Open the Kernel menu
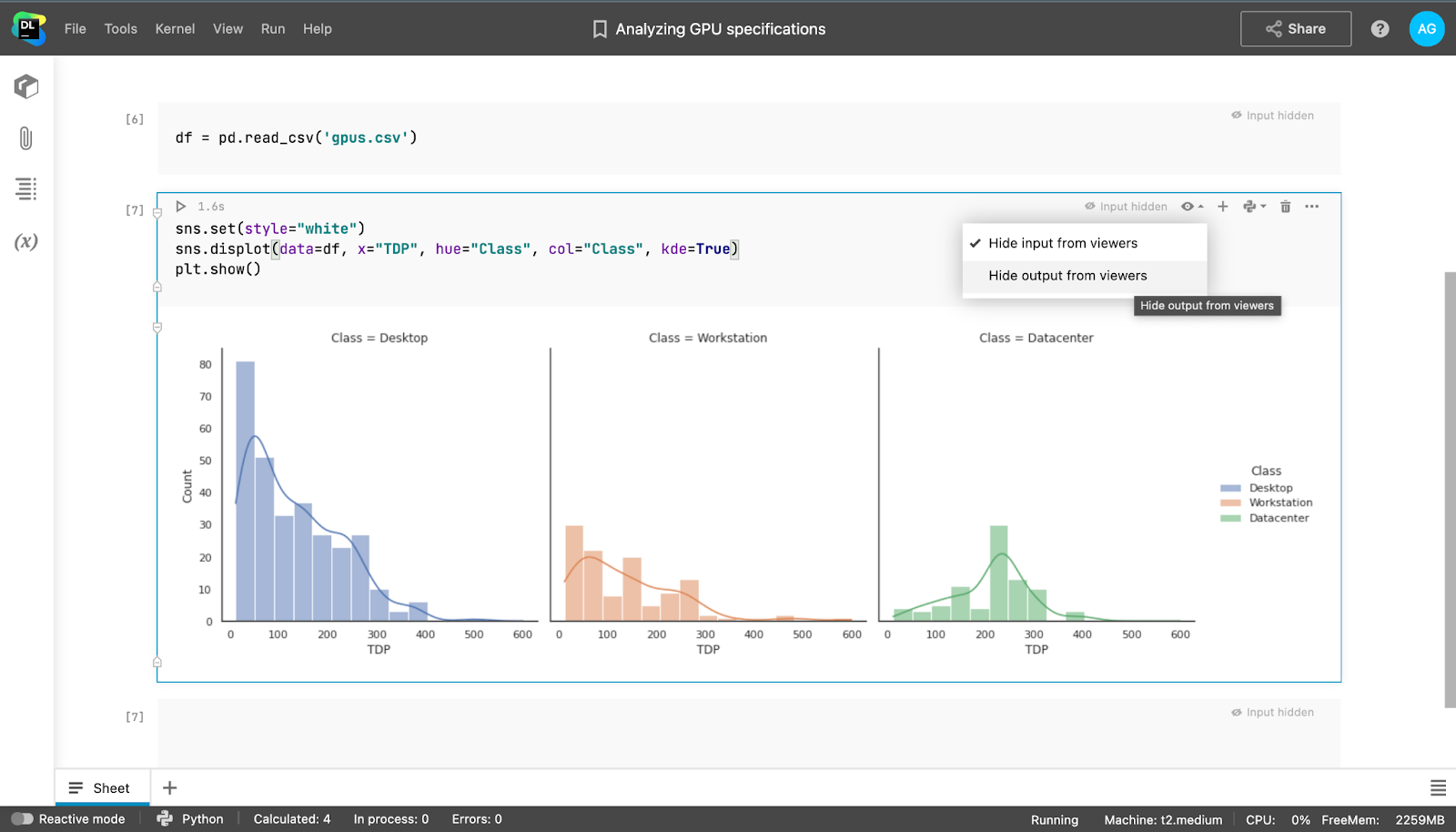The height and width of the screenshot is (832, 1456). tap(175, 29)
